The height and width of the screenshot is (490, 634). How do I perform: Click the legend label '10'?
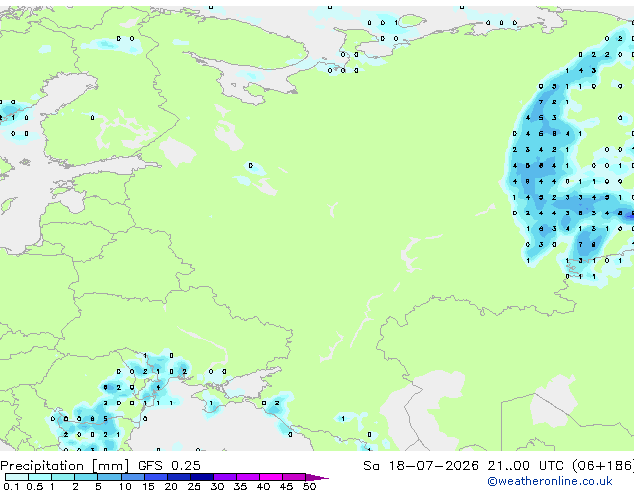click(125, 486)
